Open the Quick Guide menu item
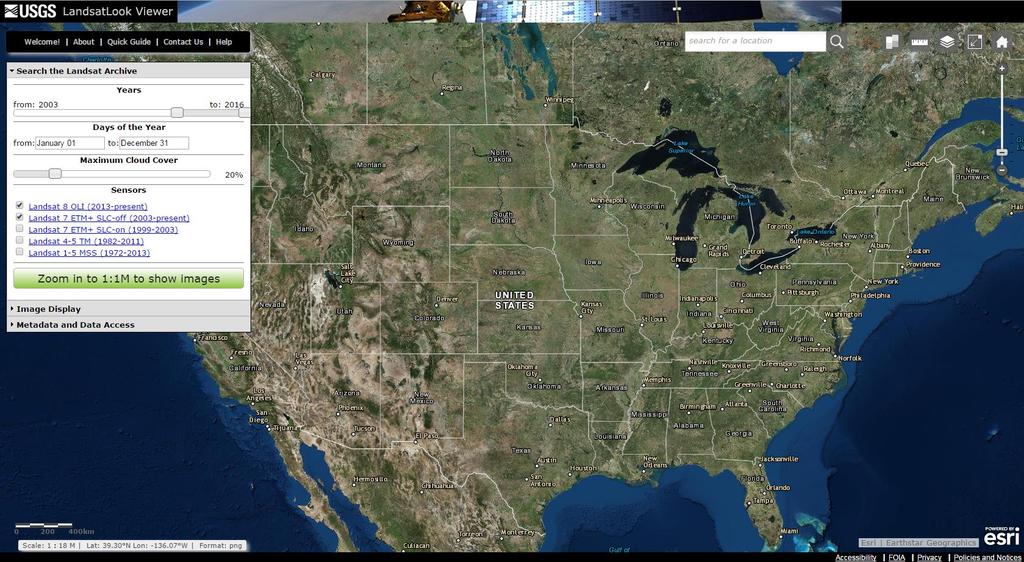1024x562 pixels. point(129,42)
